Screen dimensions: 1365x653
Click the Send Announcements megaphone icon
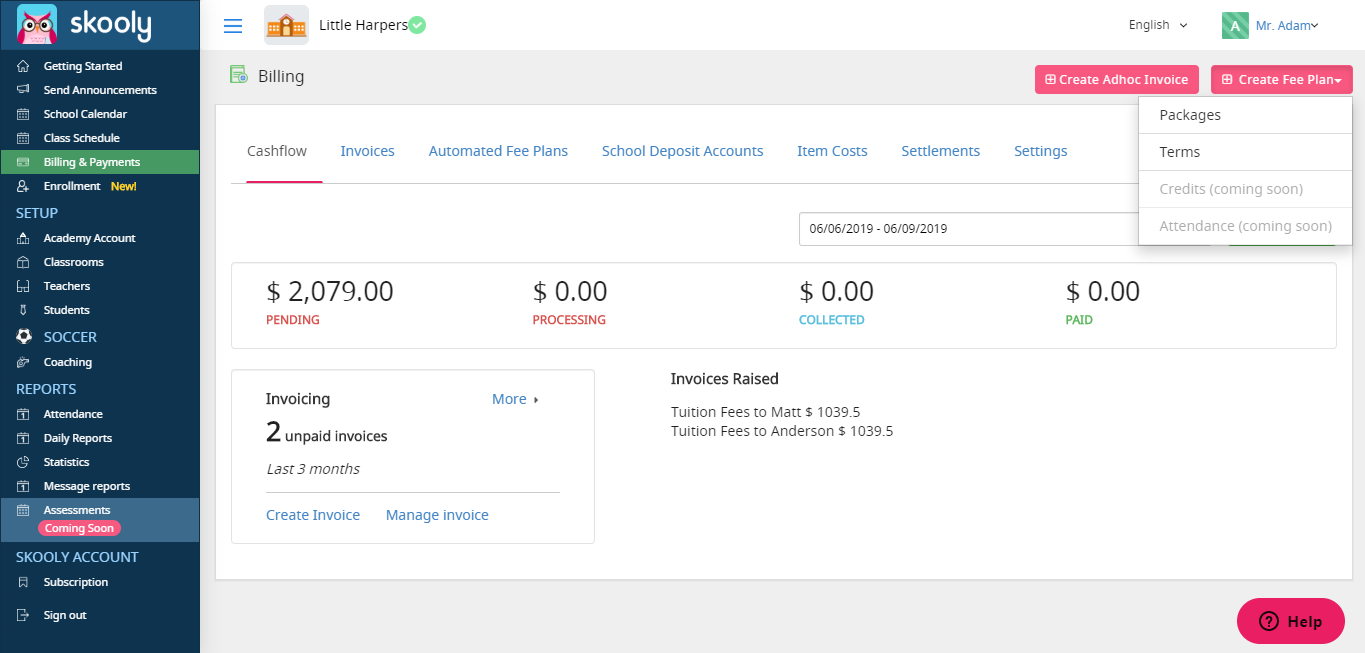pyautogui.click(x=23, y=90)
